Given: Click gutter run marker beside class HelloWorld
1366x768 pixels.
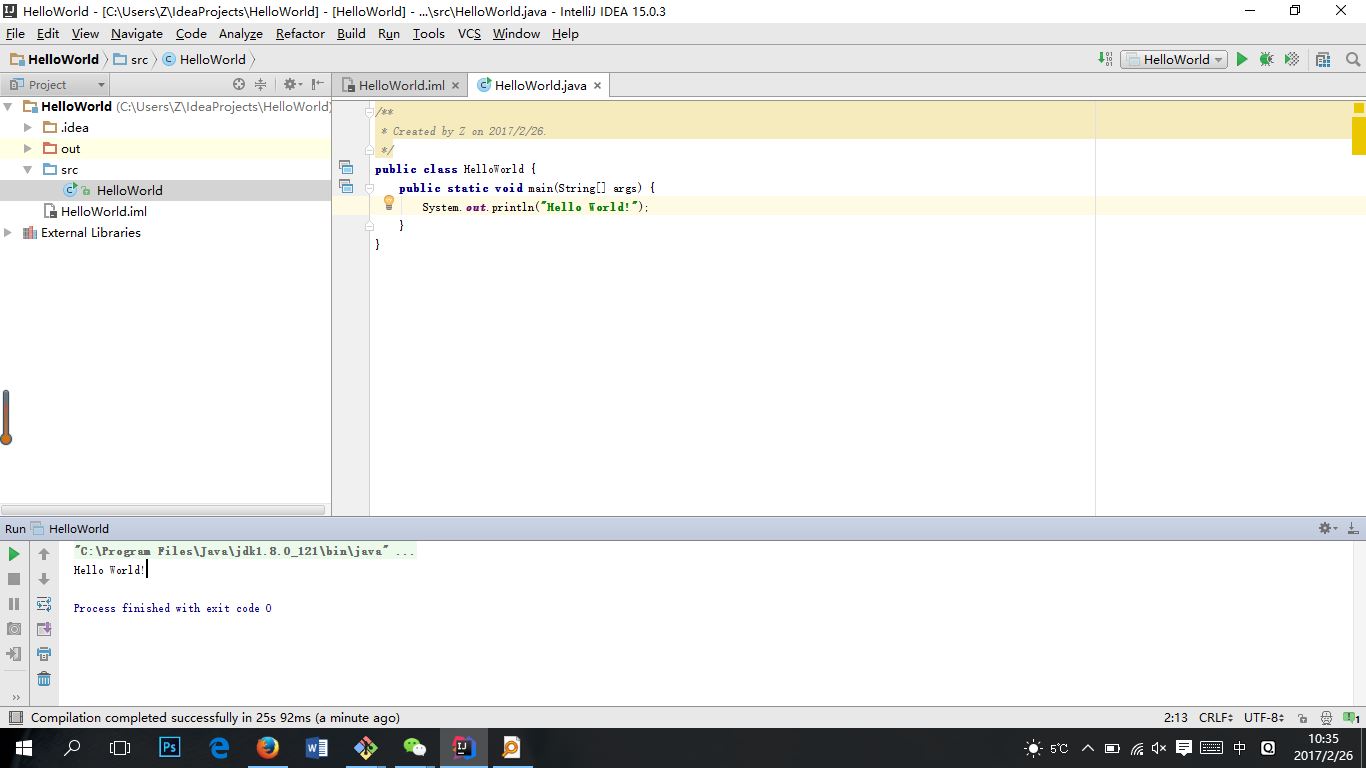Looking at the screenshot, I should (x=346, y=168).
